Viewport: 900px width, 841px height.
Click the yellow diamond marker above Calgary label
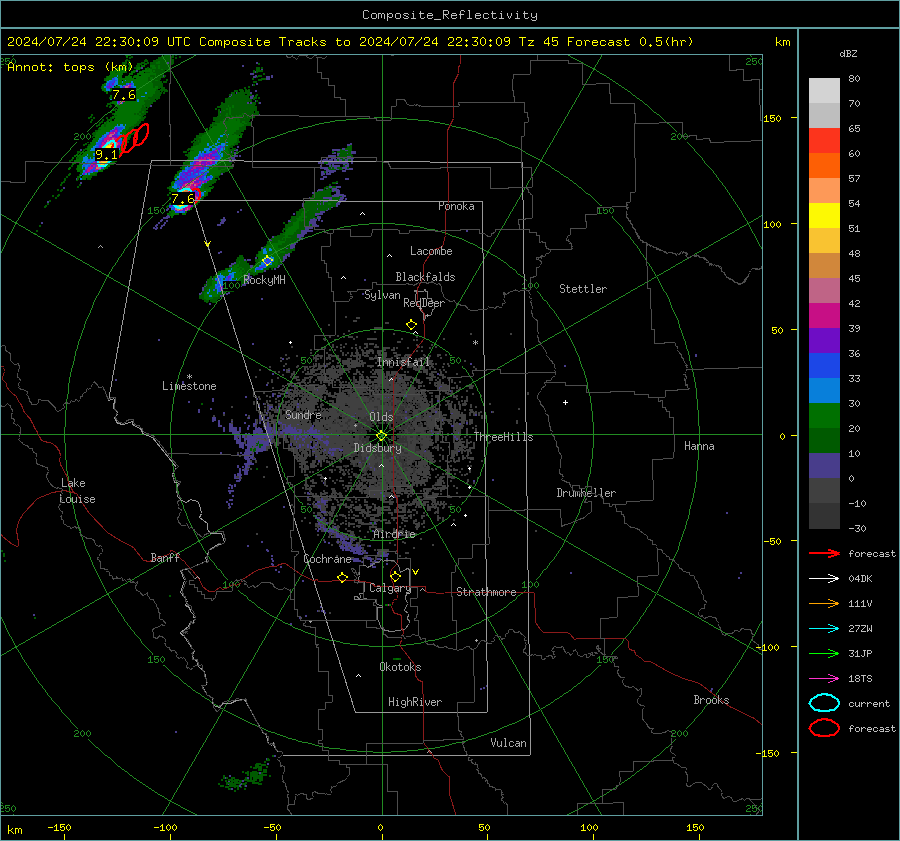(x=395, y=576)
